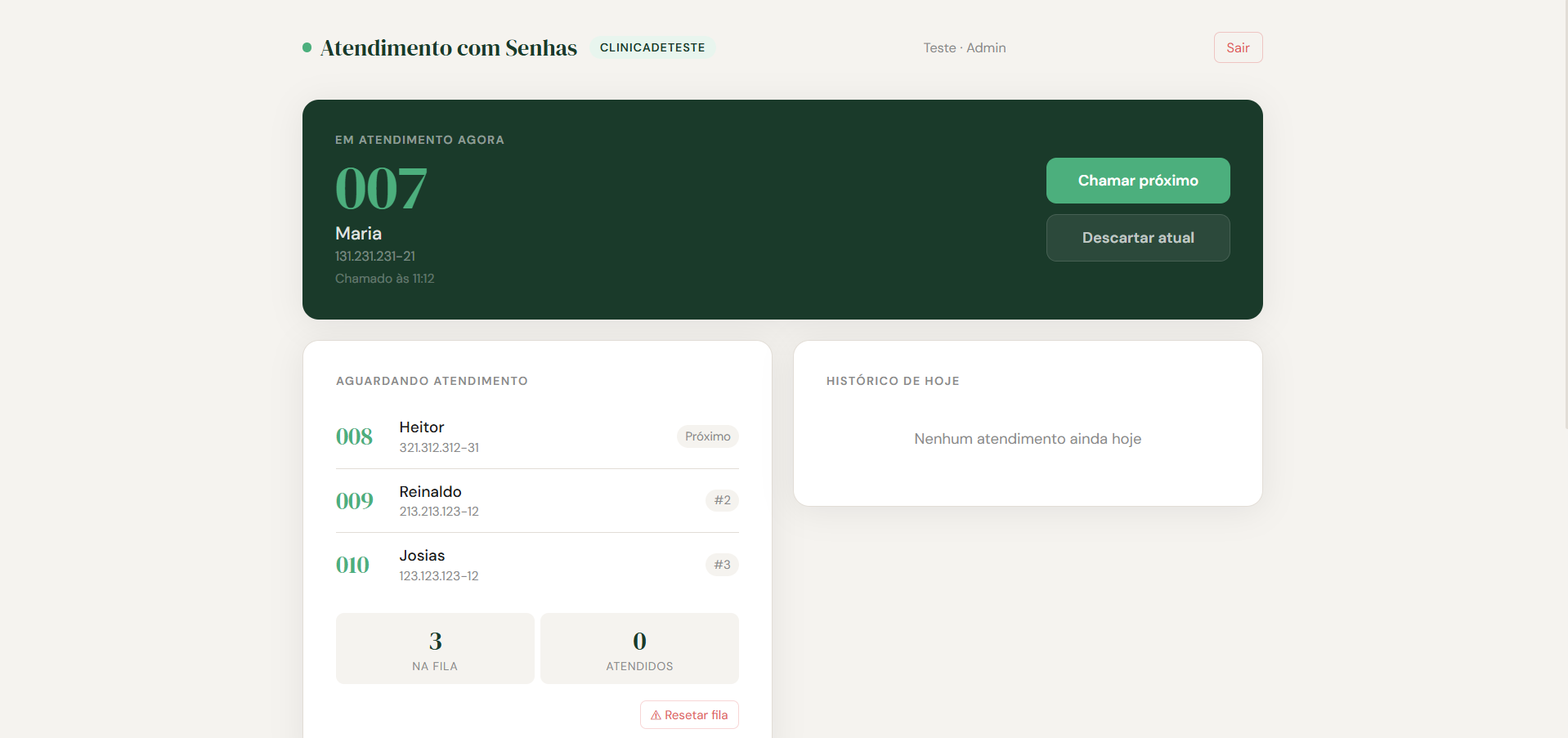Open the Atendimento com Senhas title
The height and width of the screenshot is (738, 1568).
pyautogui.click(x=448, y=48)
